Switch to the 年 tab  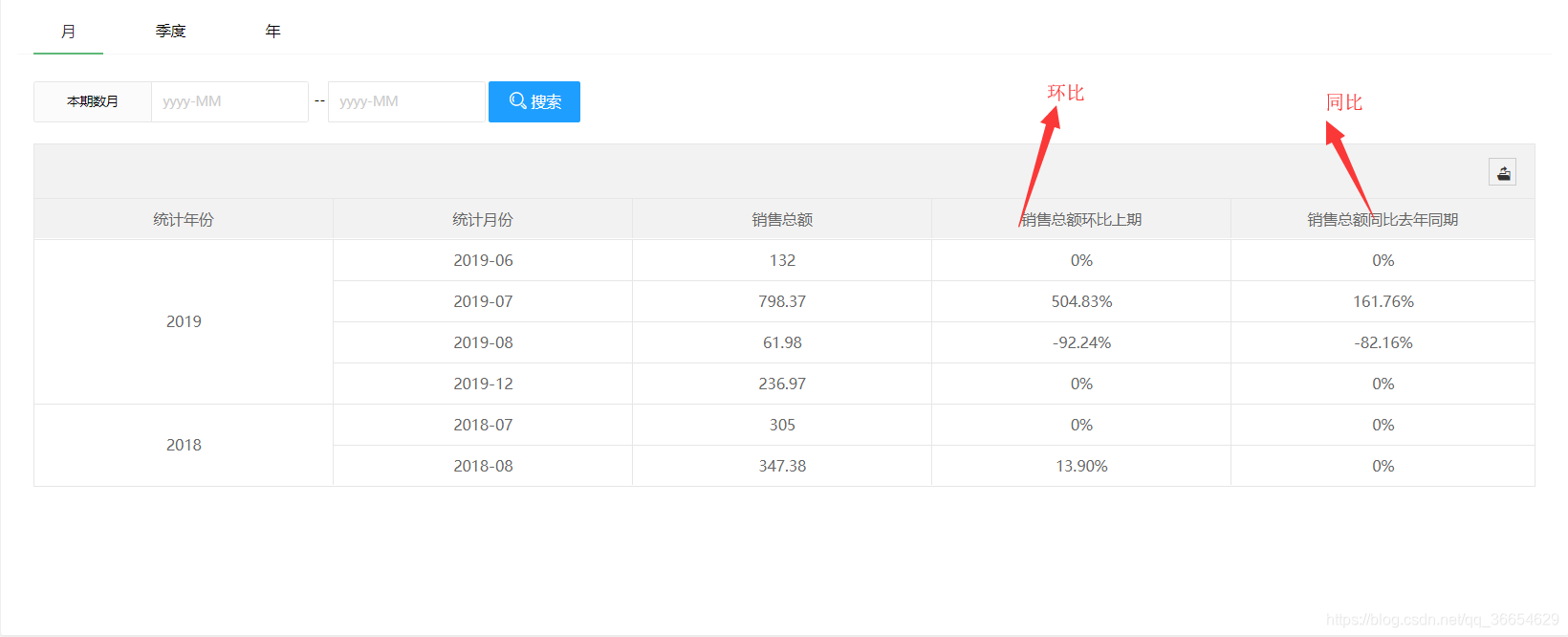(272, 32)
